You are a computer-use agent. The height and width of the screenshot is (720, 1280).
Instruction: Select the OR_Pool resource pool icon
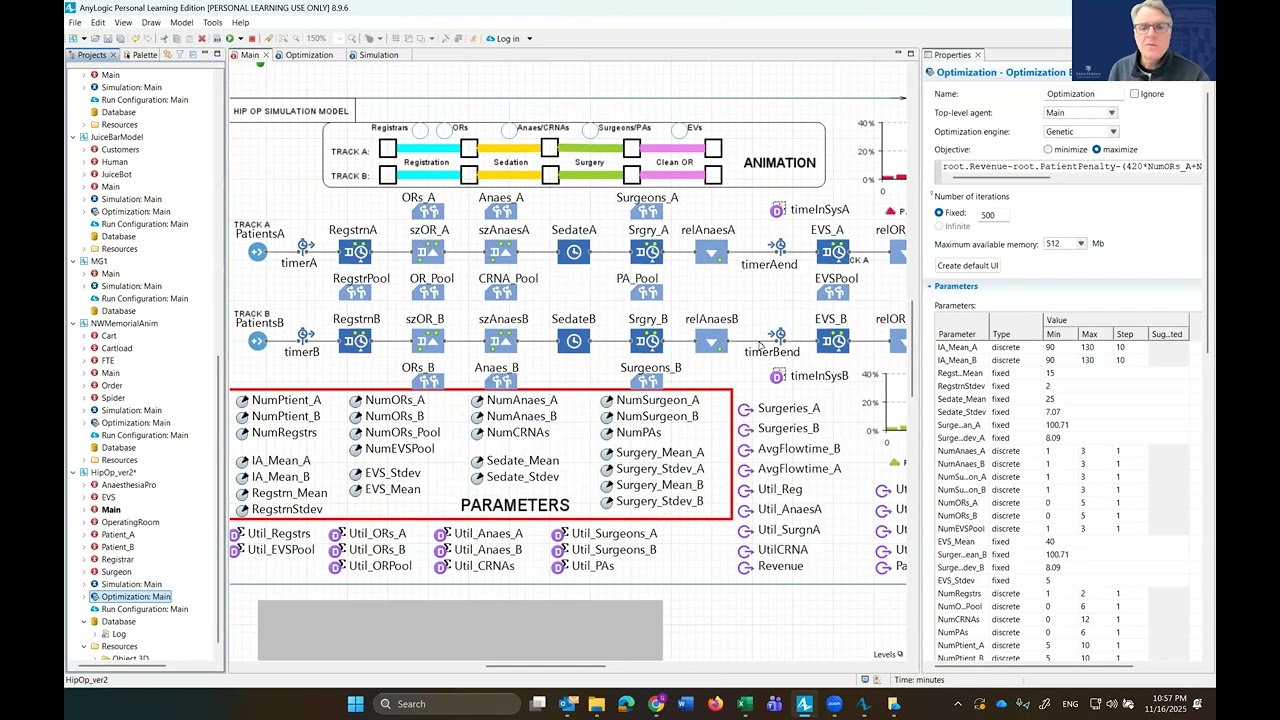click(x=428, y=293)
